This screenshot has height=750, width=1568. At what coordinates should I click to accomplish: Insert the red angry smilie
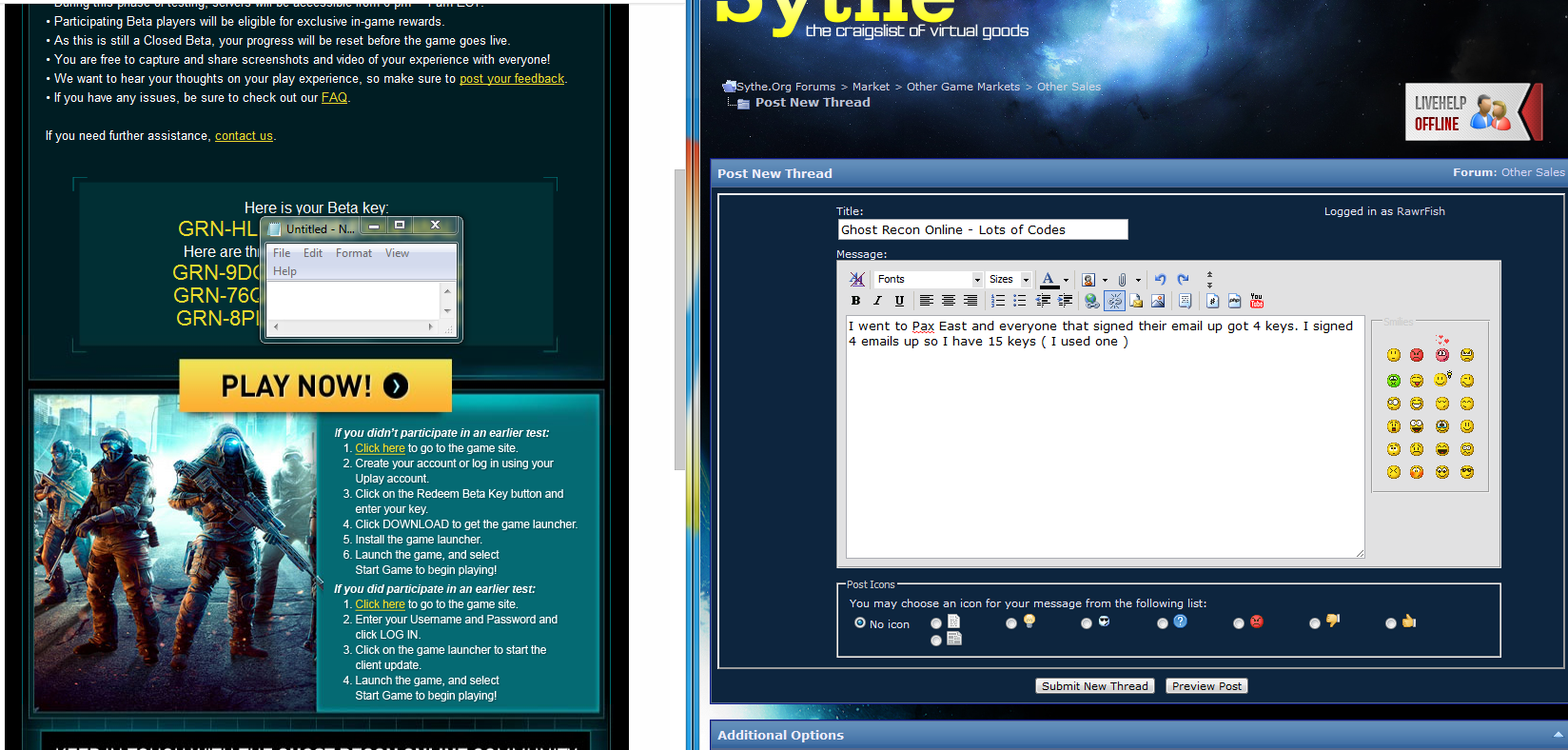click(x=1417, y=355)
